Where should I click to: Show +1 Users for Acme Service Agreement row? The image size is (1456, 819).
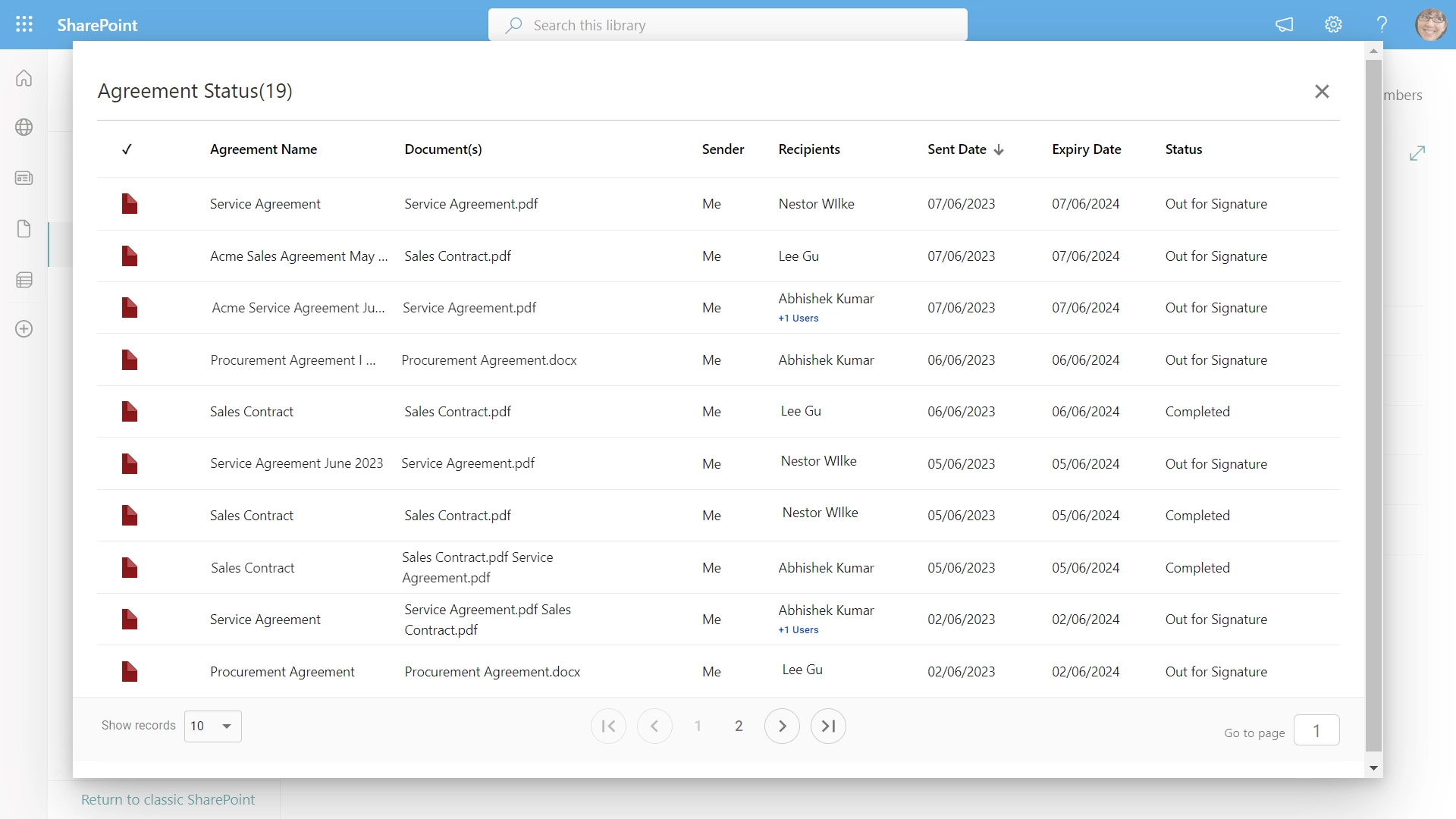(799, 318)
